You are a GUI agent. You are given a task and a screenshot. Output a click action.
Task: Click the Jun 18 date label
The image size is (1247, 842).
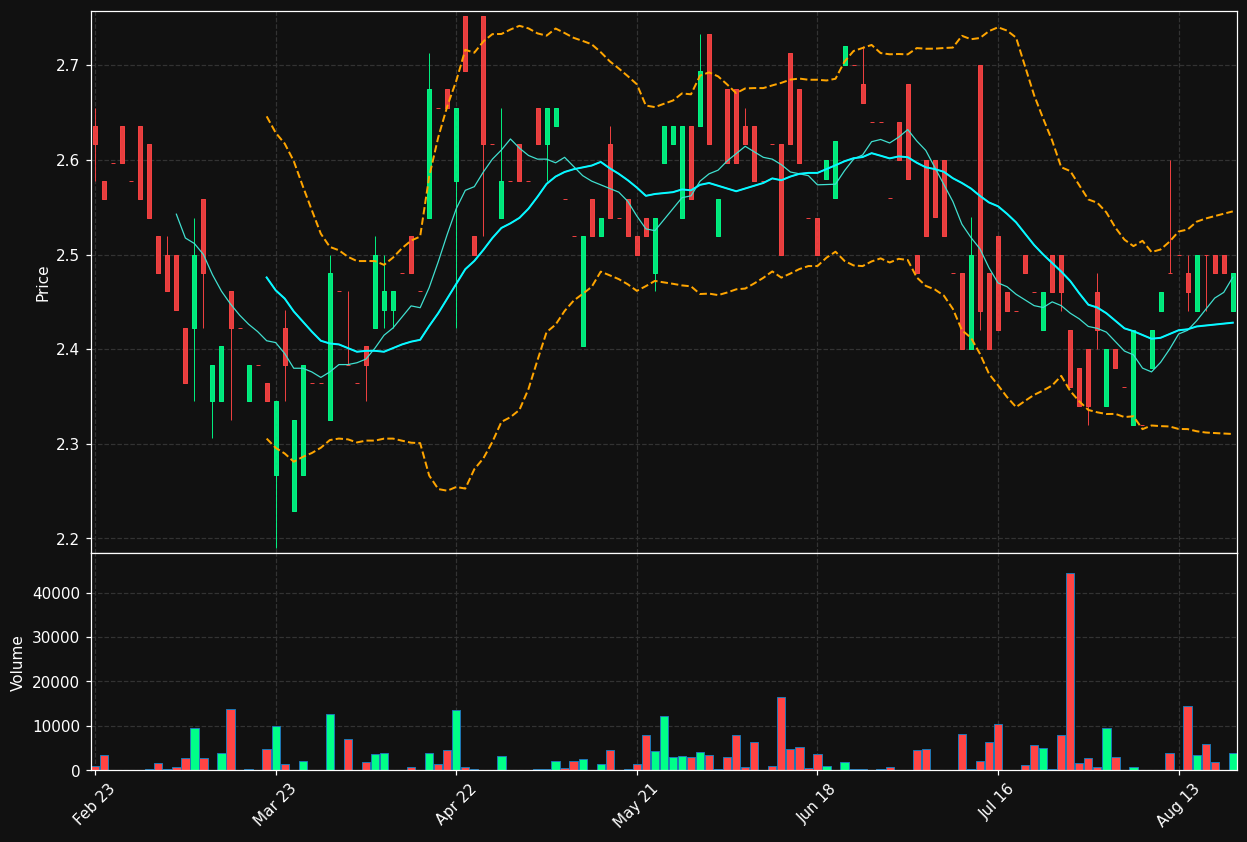pos(816,804)
